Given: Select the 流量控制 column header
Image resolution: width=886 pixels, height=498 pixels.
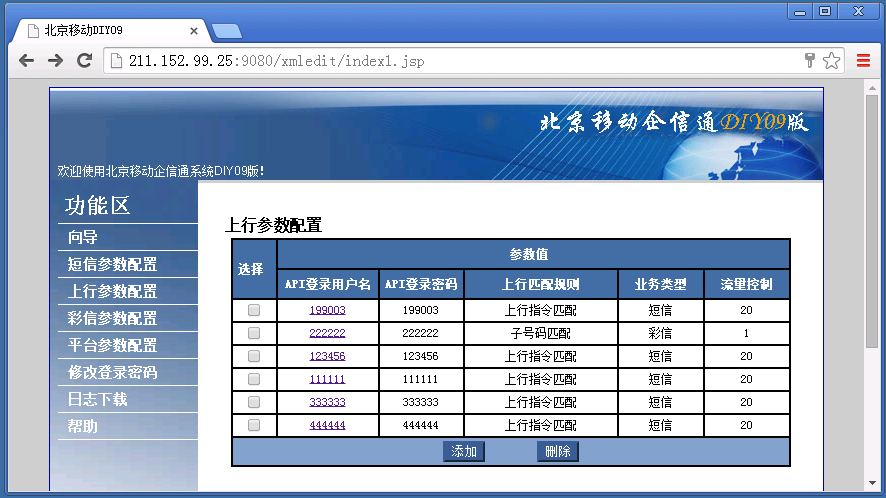Looking at the screenshot, I should pyautogui.click(x=746, y=284).
